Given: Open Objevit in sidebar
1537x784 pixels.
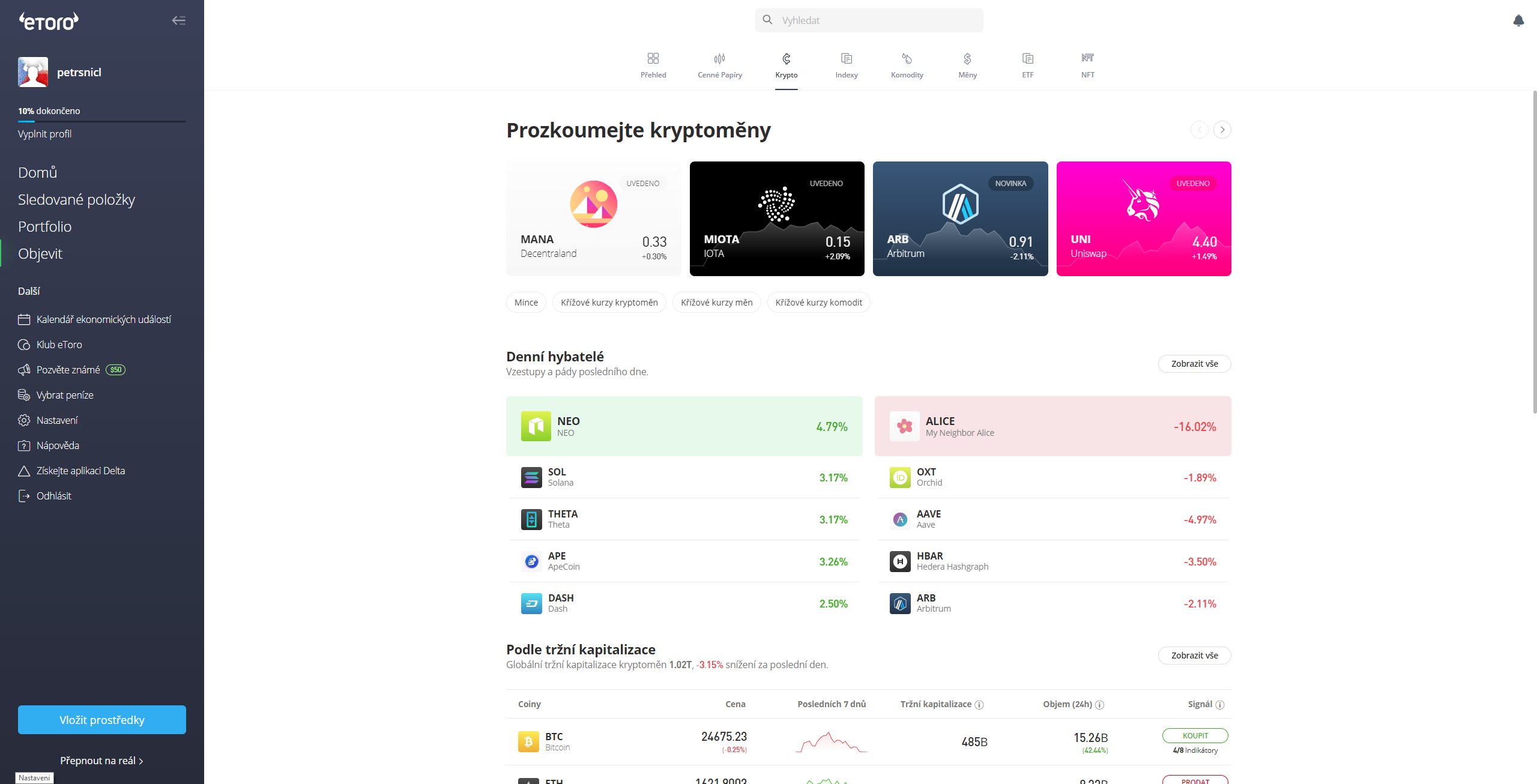Looking at the screenshot, I should coord(40,253).
